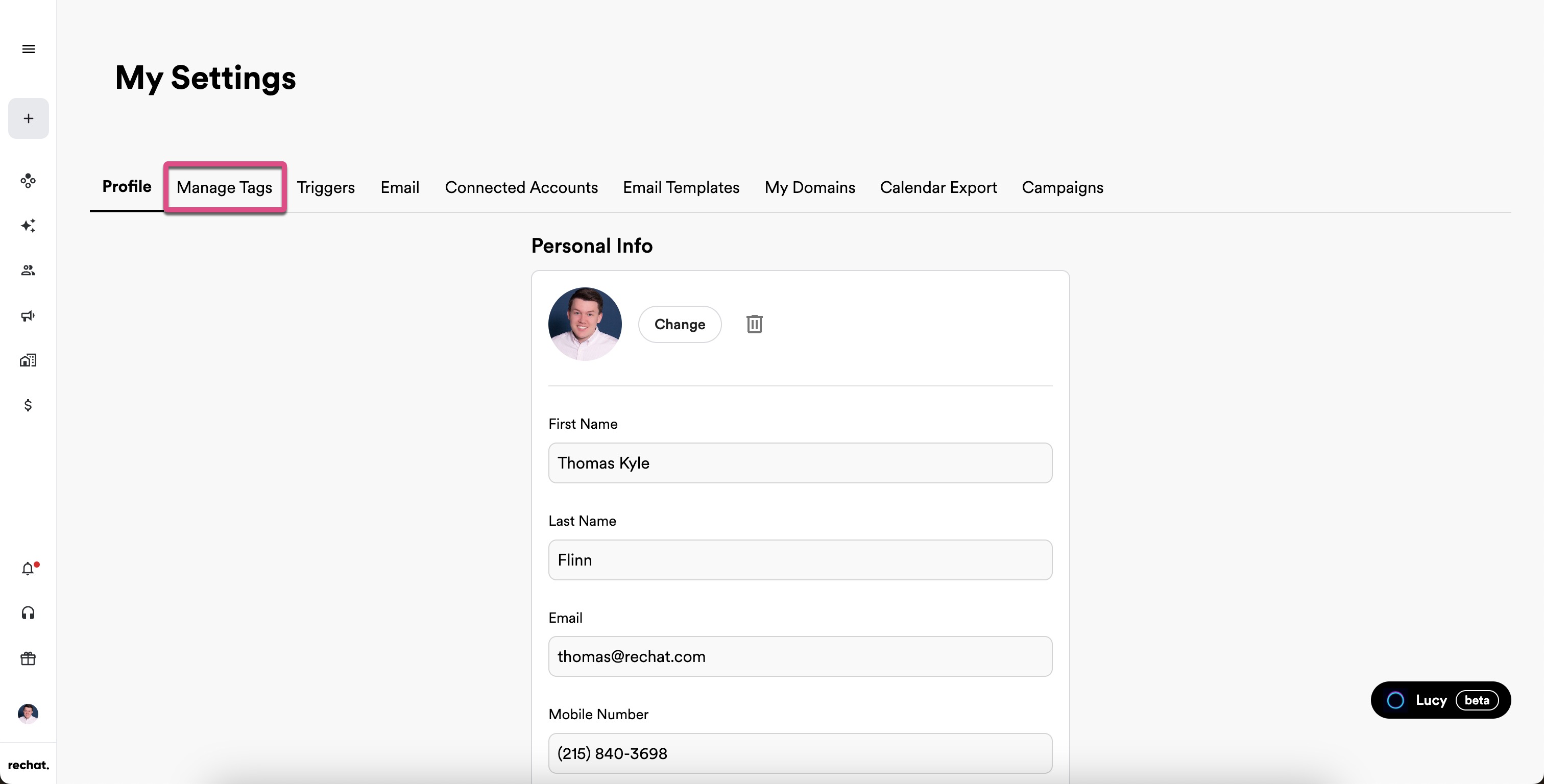Open the hamburger menu in sidebar
This screenshot has height=784, width=1544.
(28, 49)
